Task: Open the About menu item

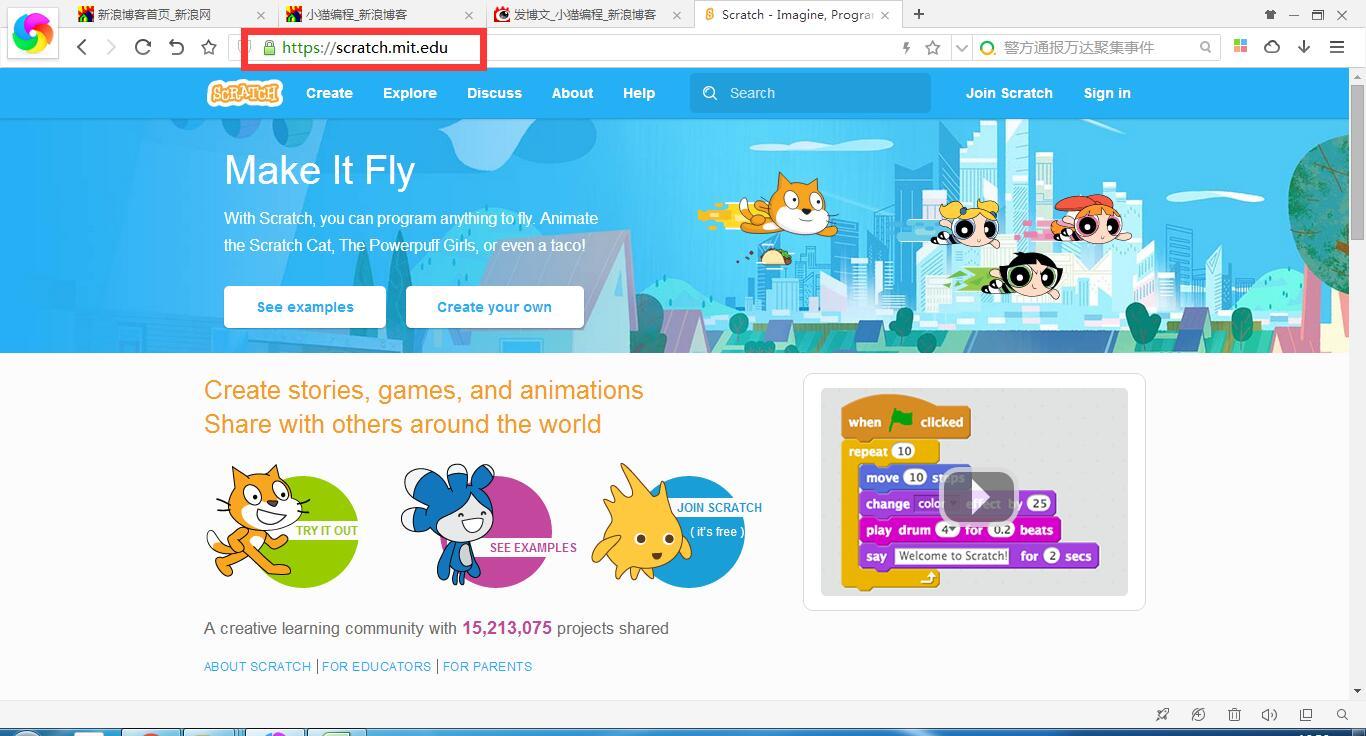Action: pyautogui.click(x=572, y=93)
